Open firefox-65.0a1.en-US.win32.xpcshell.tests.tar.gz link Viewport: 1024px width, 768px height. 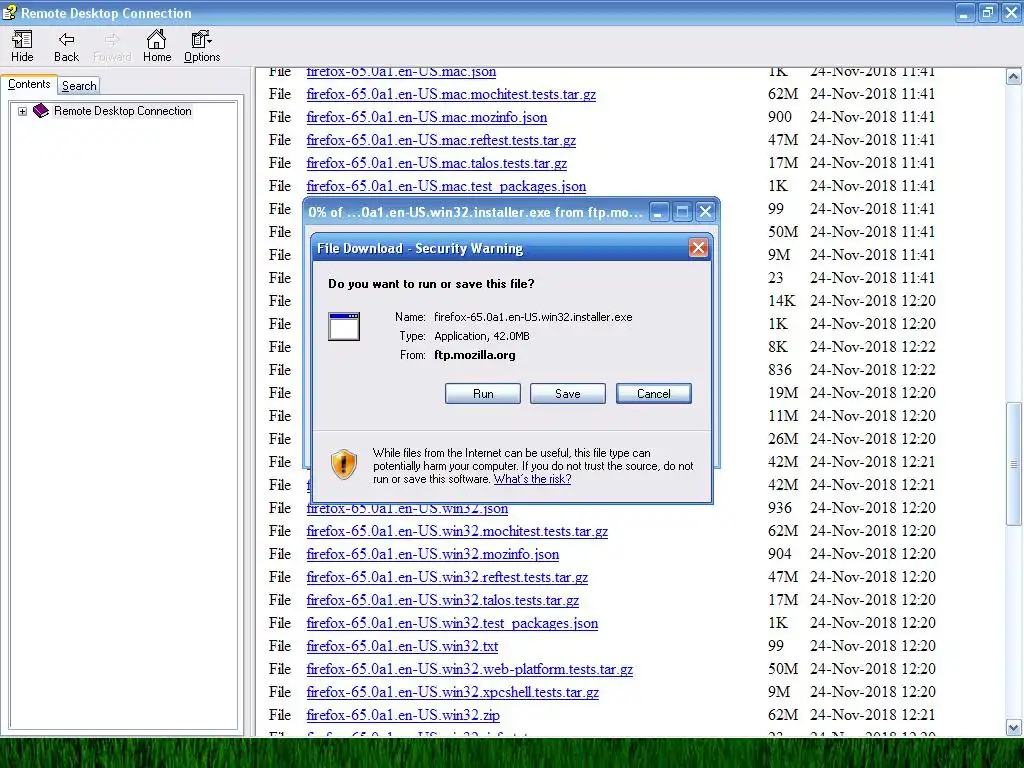point(453,692)
